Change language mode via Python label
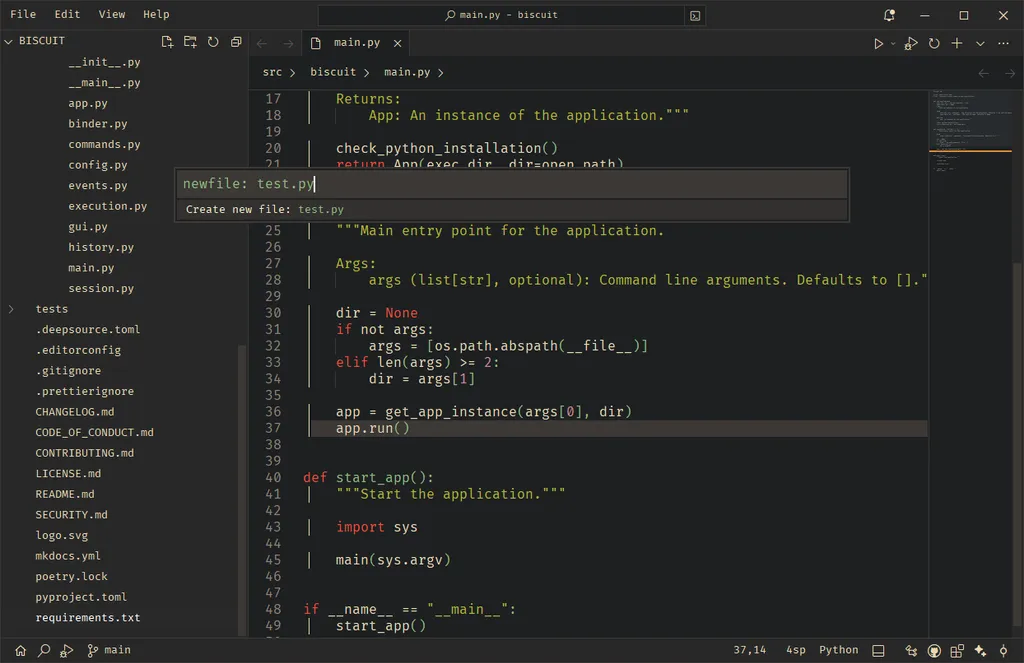Screen dimensions: 1024x663 (839, 650)
